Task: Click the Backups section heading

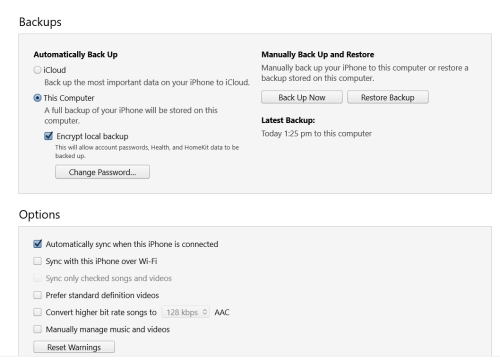Action: click(x=40, y=22)
